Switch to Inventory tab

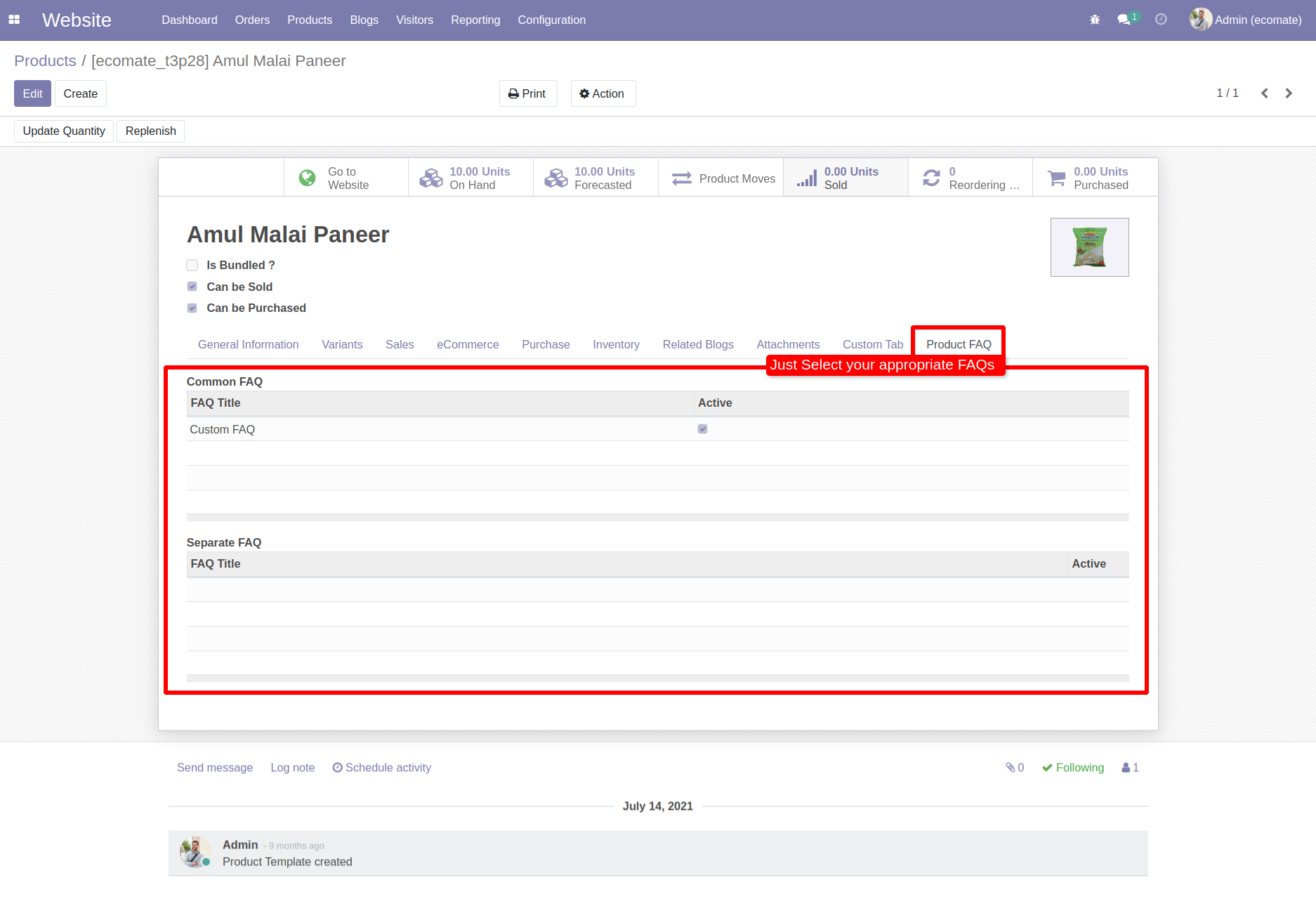(x=616, y=344)
